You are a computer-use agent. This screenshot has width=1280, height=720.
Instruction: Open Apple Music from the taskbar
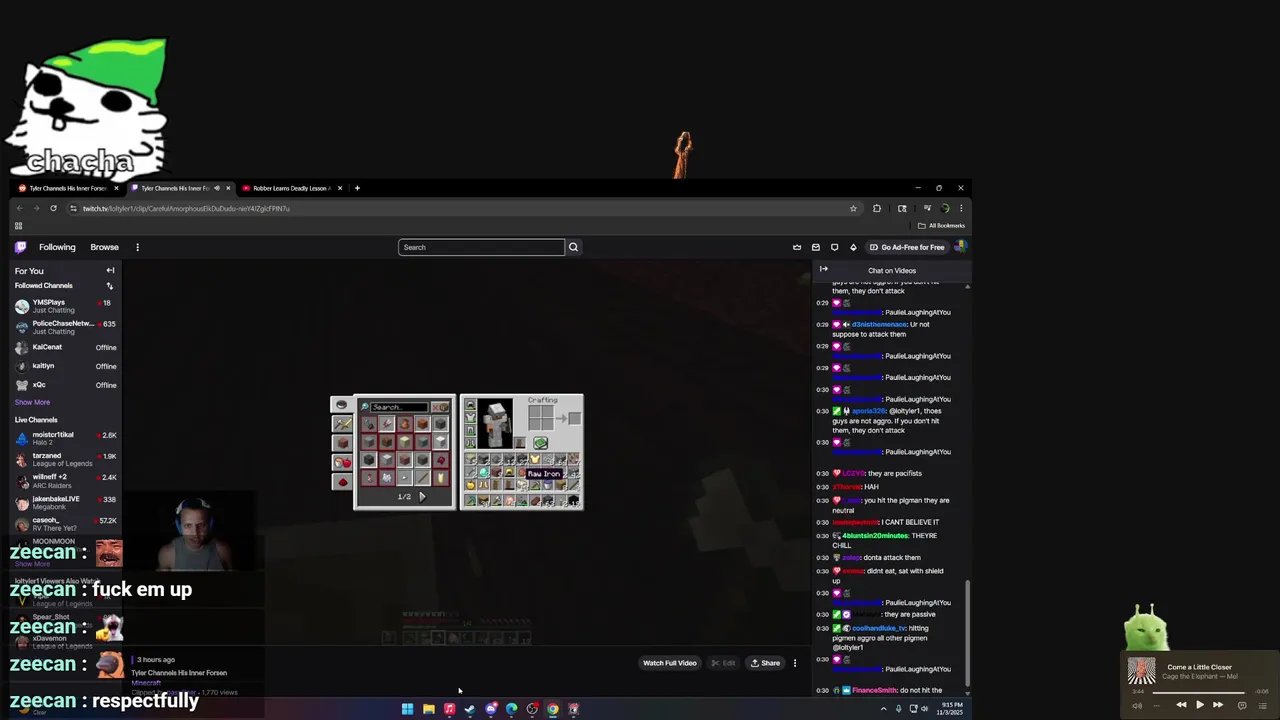(x=449, y=709)
